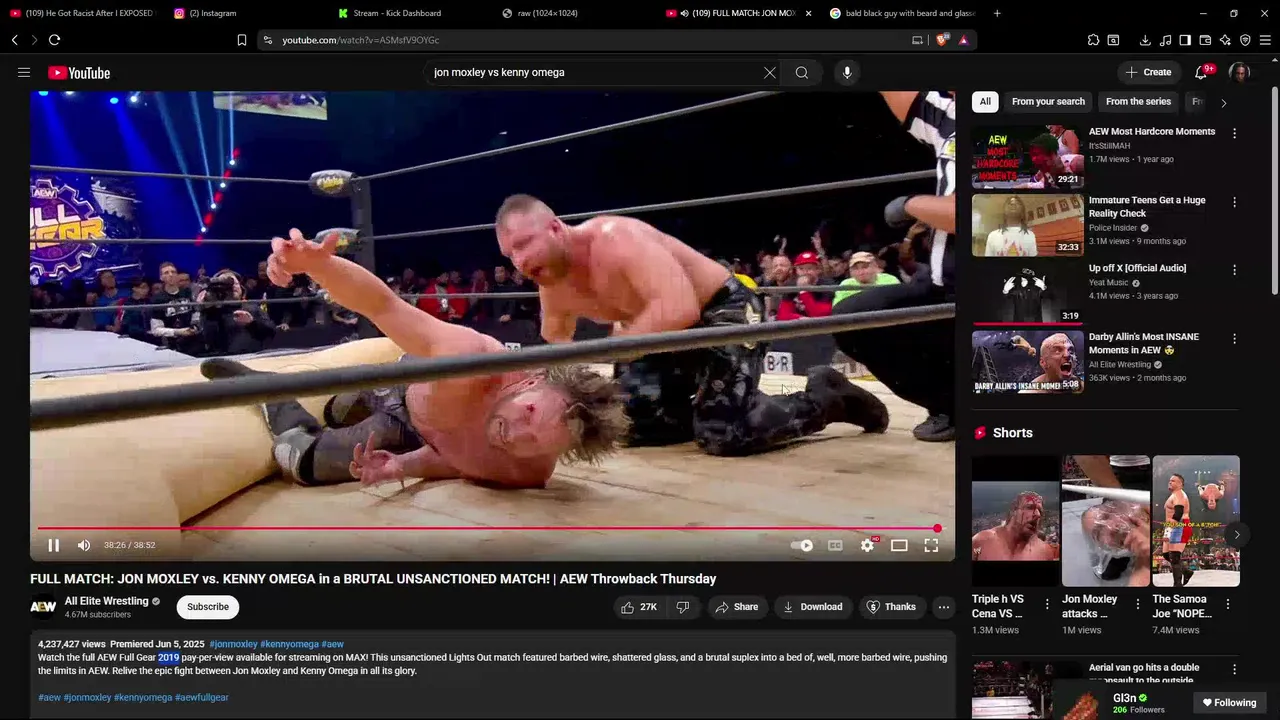1280x720 pixels.
Task: Bookmark this page
Action: [x=241, y=40]
